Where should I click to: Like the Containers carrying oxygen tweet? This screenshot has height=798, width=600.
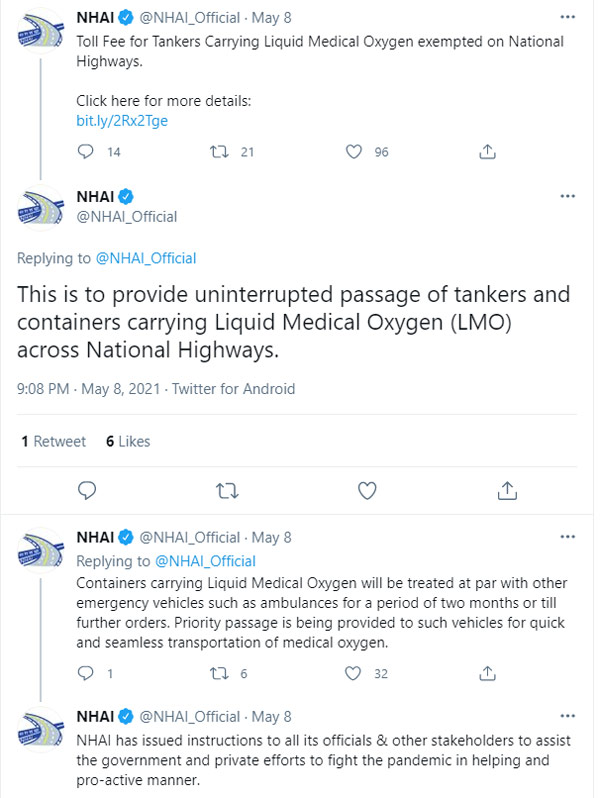click(353, 674)
